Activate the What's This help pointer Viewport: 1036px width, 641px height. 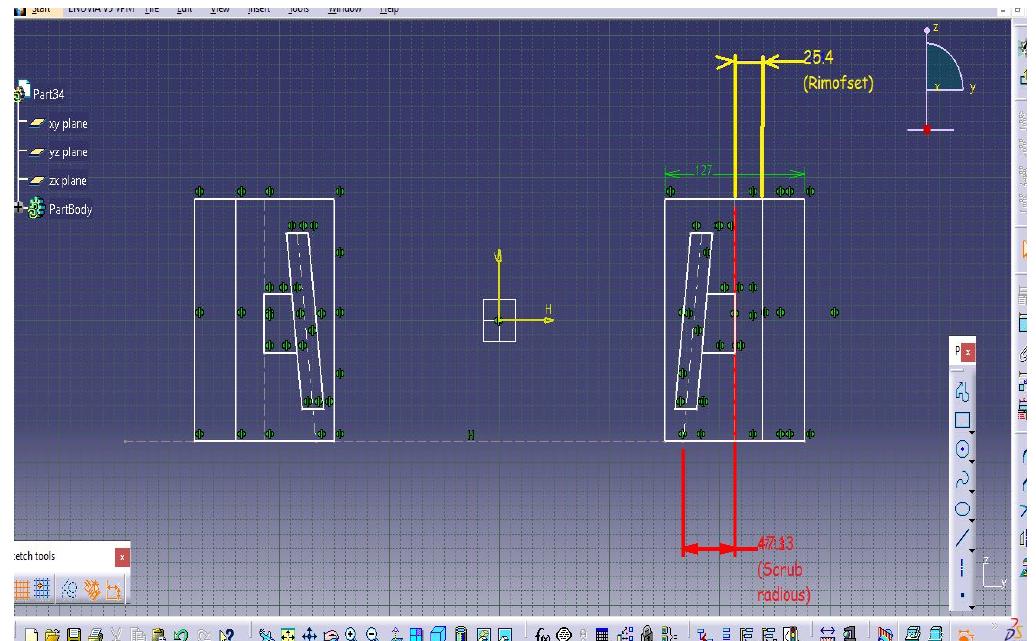[226, 635]
